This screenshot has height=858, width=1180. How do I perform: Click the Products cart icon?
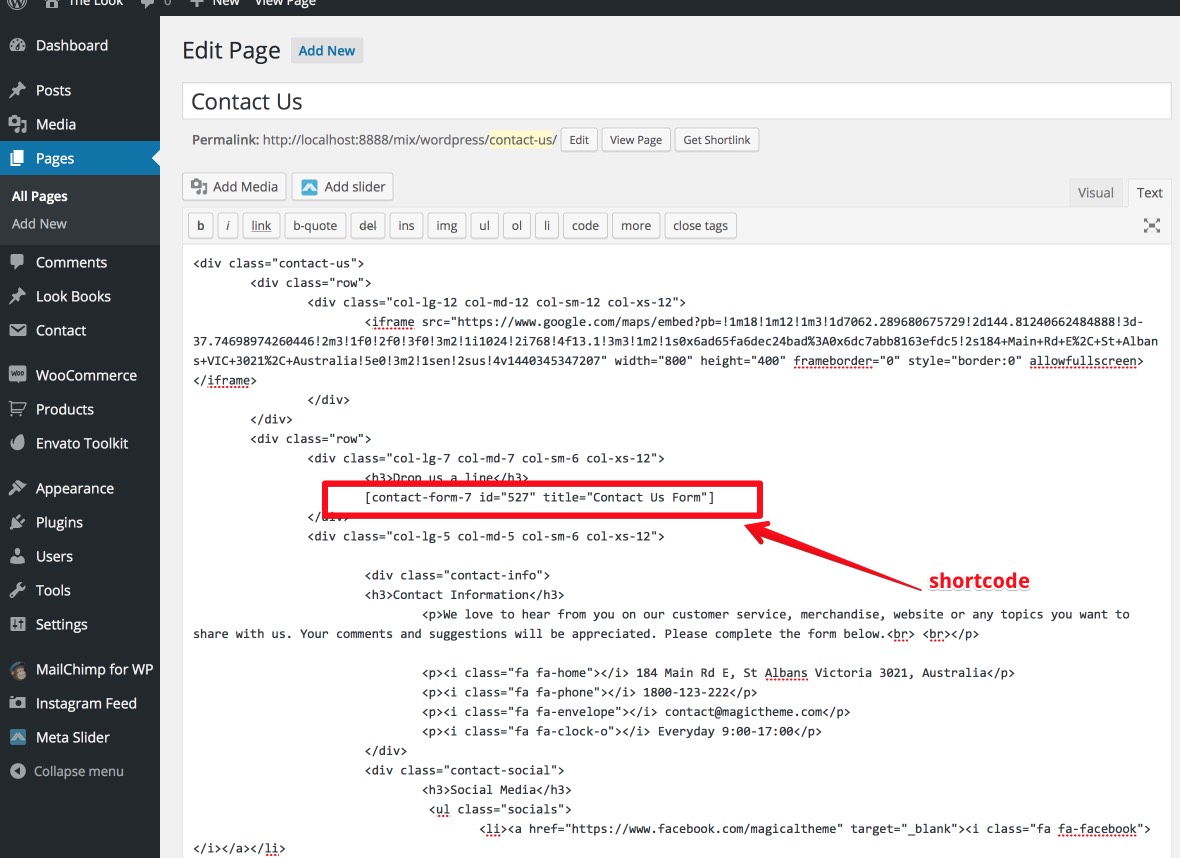click(17, 409)
